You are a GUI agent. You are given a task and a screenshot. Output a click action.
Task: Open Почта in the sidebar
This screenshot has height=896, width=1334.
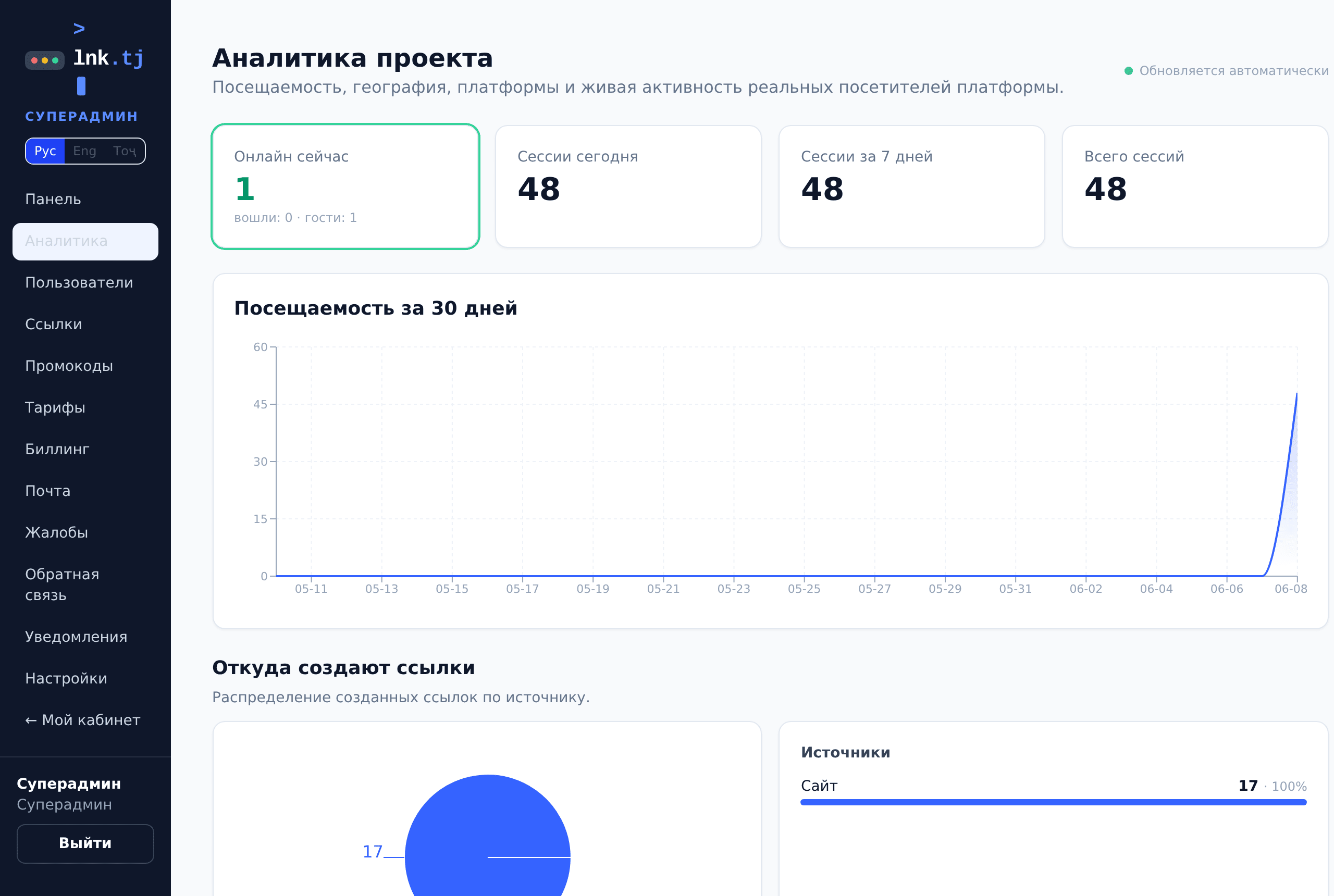pos(85,491)
